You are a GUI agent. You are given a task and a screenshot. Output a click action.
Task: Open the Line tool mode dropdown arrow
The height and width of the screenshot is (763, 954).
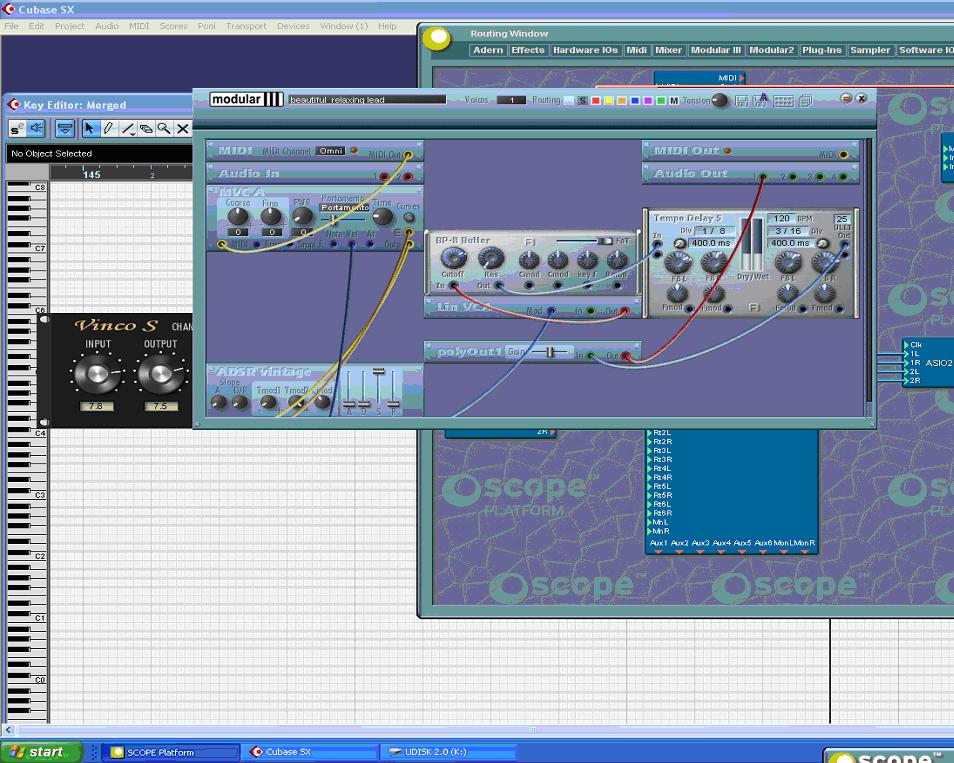132,133
